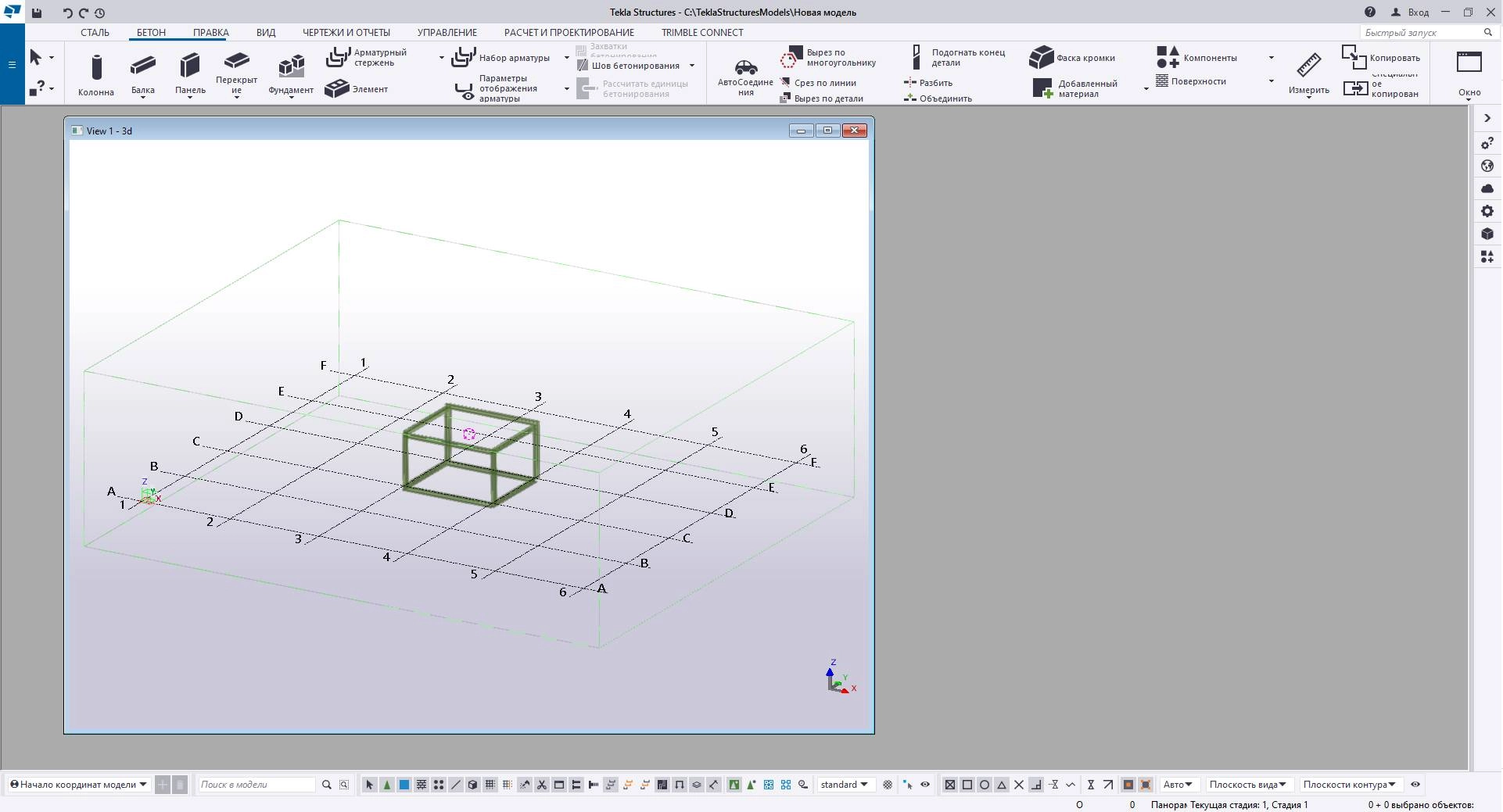Choose the Фундамент tool
This screenshot has width=1503, height=812.
point(291,74)
